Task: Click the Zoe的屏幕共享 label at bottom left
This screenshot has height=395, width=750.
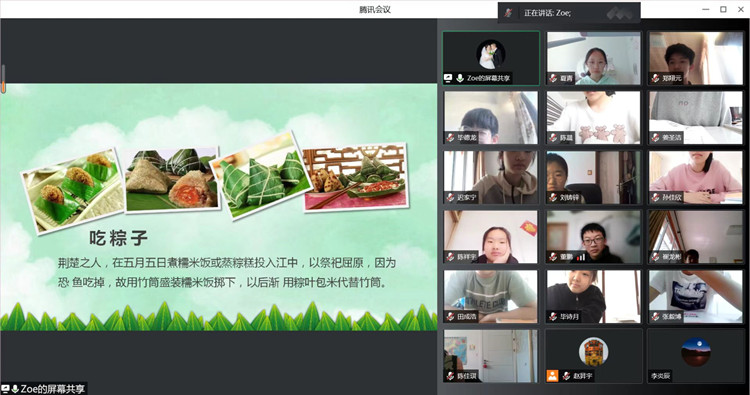Action: (53, 389)
